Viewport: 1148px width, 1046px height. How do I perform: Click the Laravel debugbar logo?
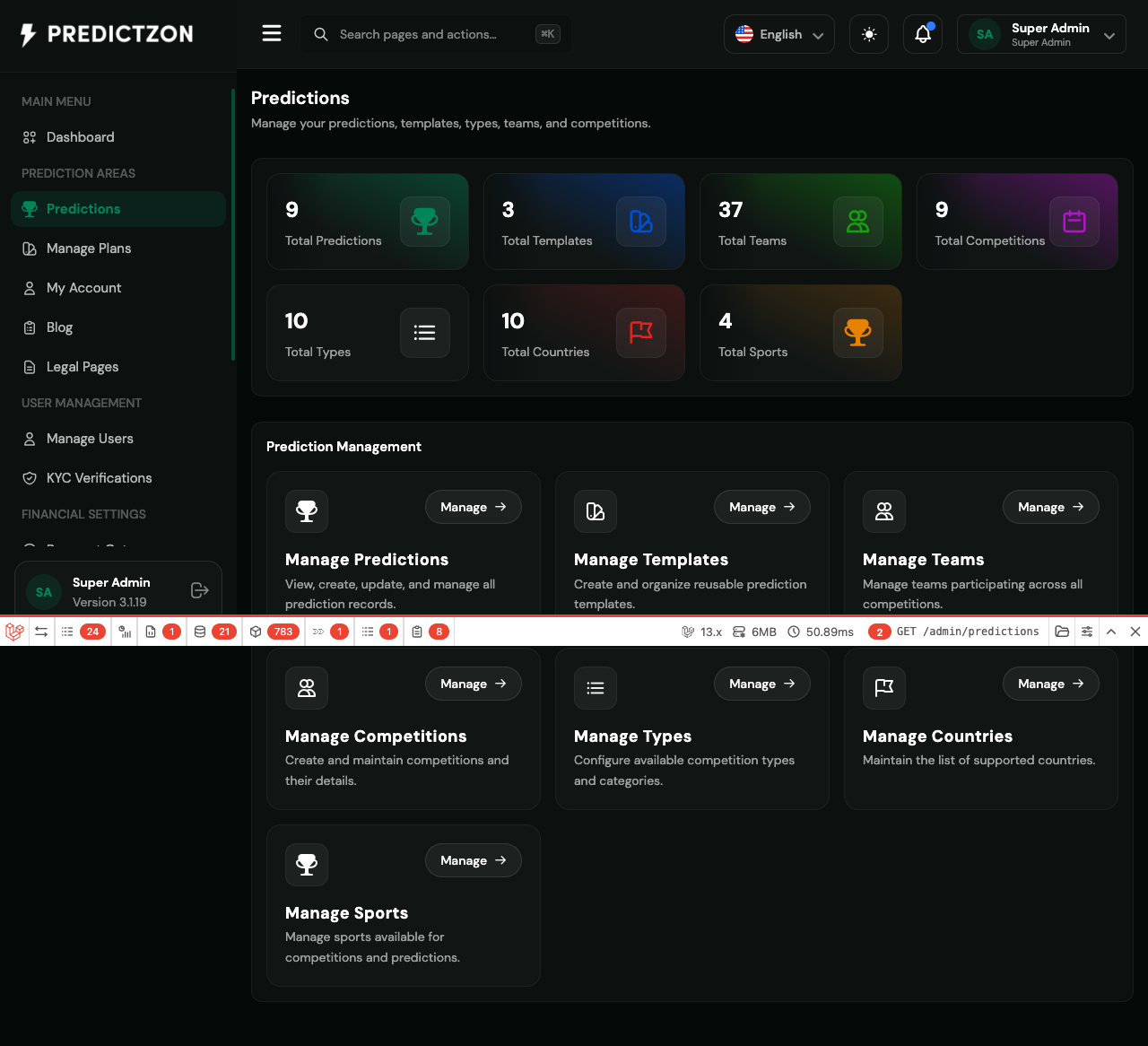(x=14, y=632)
